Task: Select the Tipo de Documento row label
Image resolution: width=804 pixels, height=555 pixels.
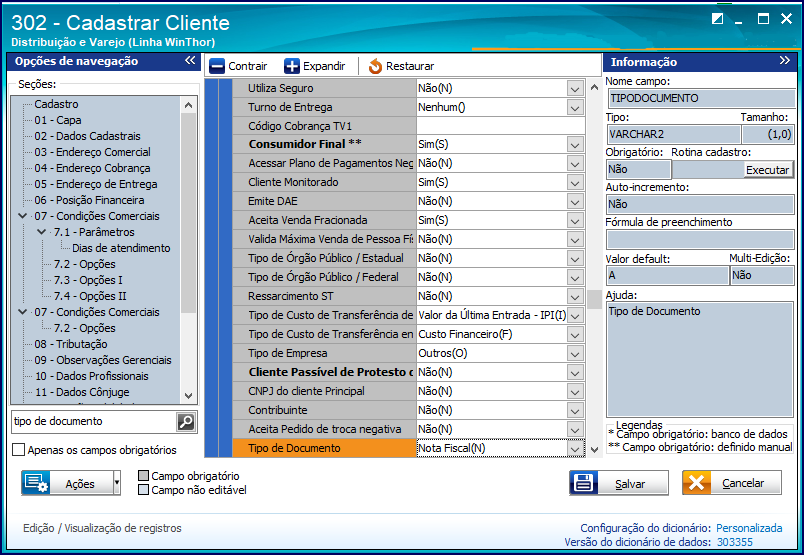Action: pos(324,448)
